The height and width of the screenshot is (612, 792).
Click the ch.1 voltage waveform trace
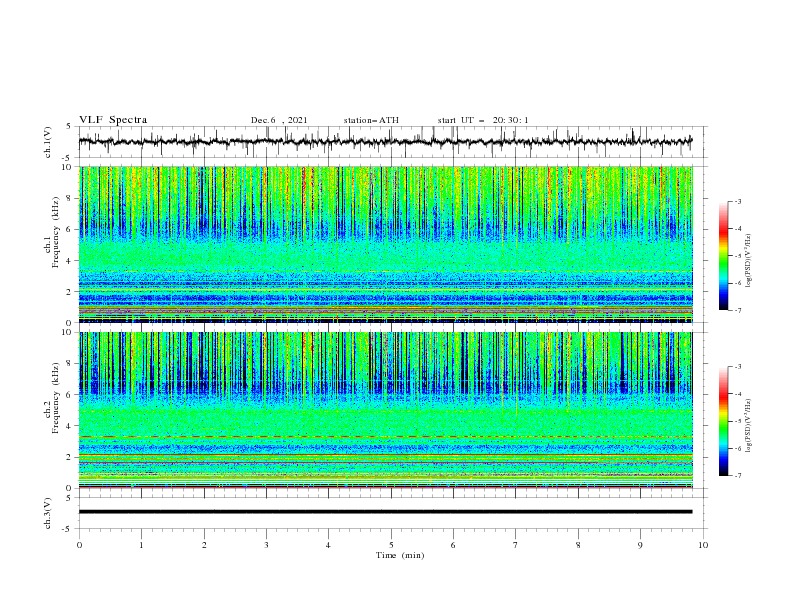pyautogui.click(x=385, y=142)
